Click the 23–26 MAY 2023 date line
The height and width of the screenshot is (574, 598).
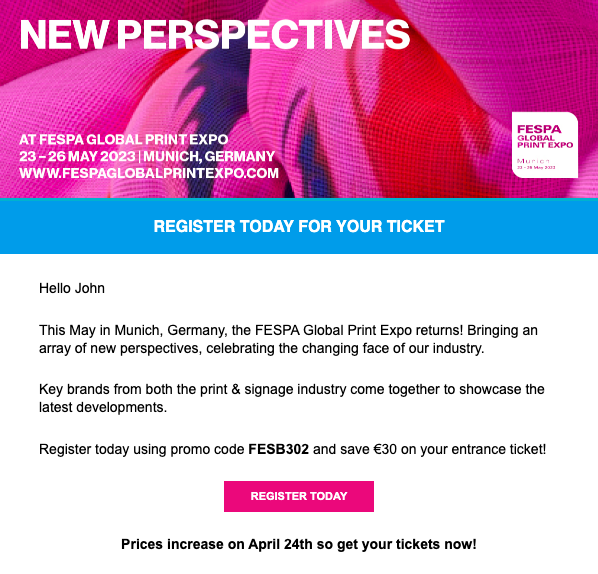point(77,156)
